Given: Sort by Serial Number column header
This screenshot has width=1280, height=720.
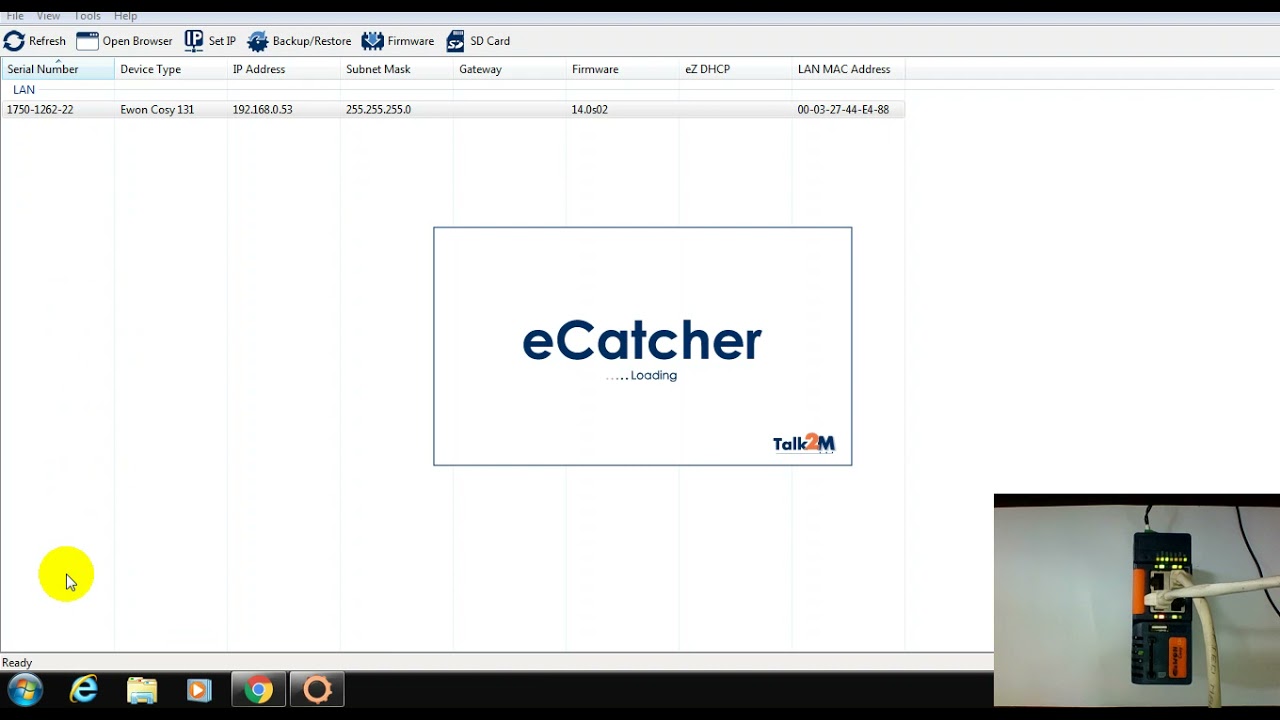Looking at the screenshot, I should [x=58, y=69].
